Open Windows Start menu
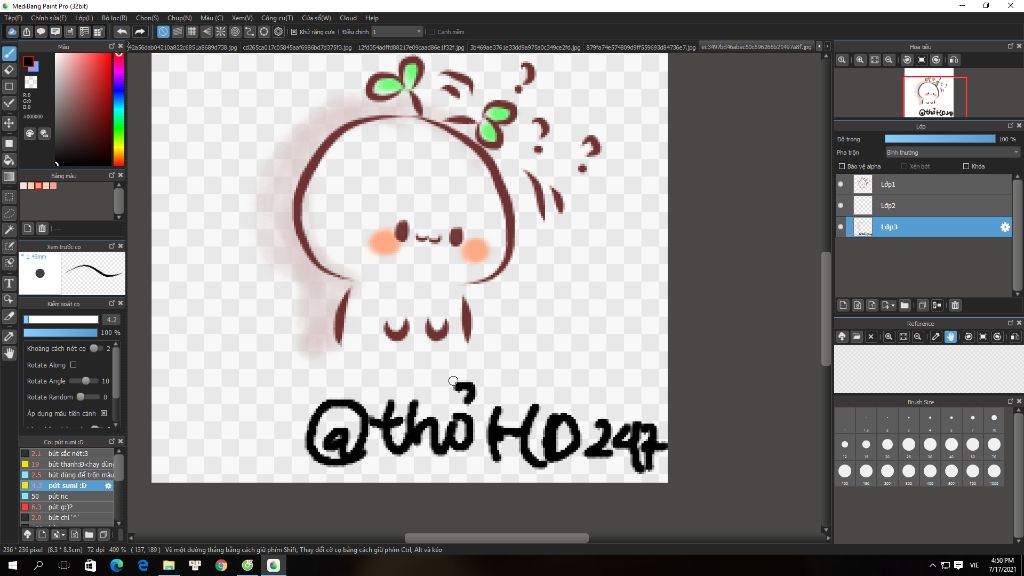 (12, 565)
